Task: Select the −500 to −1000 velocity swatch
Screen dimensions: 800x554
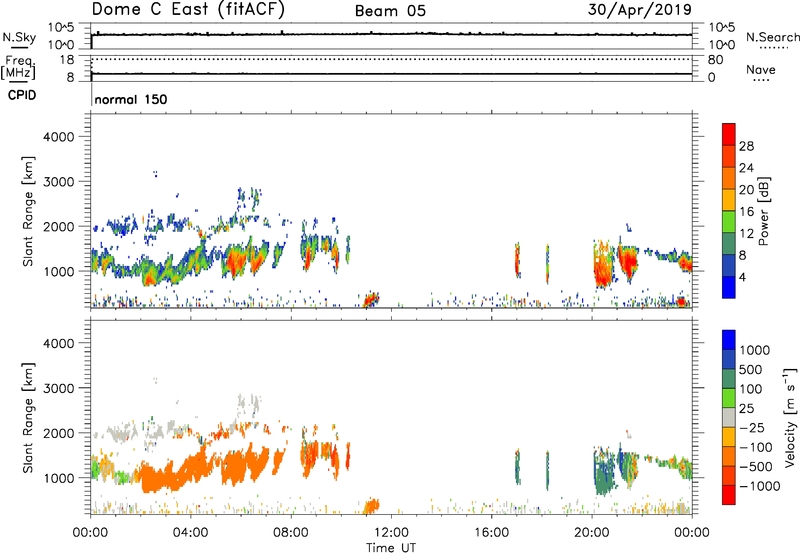Action: coord(729,475)
